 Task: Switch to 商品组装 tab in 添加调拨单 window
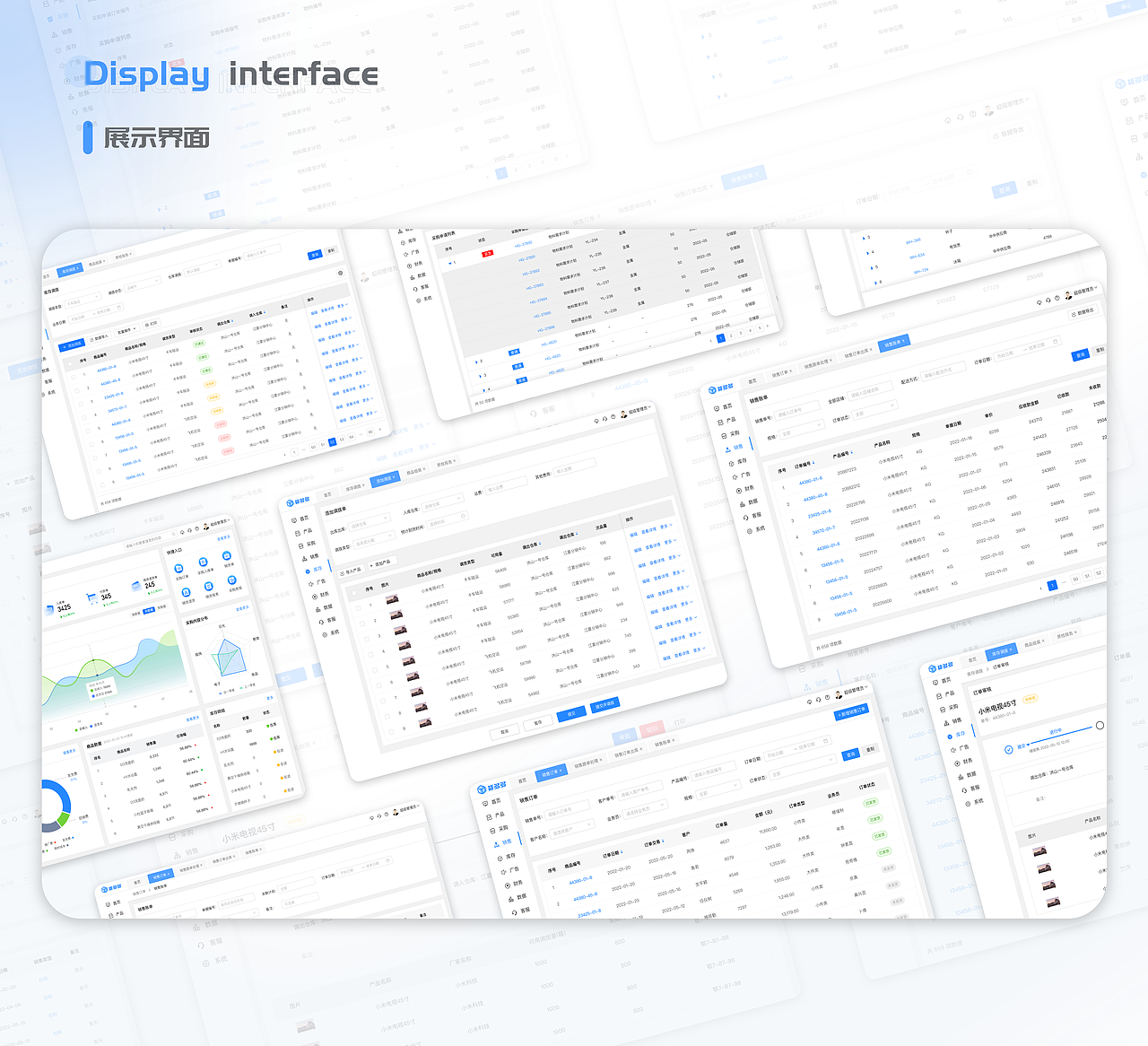coord(415,471)
